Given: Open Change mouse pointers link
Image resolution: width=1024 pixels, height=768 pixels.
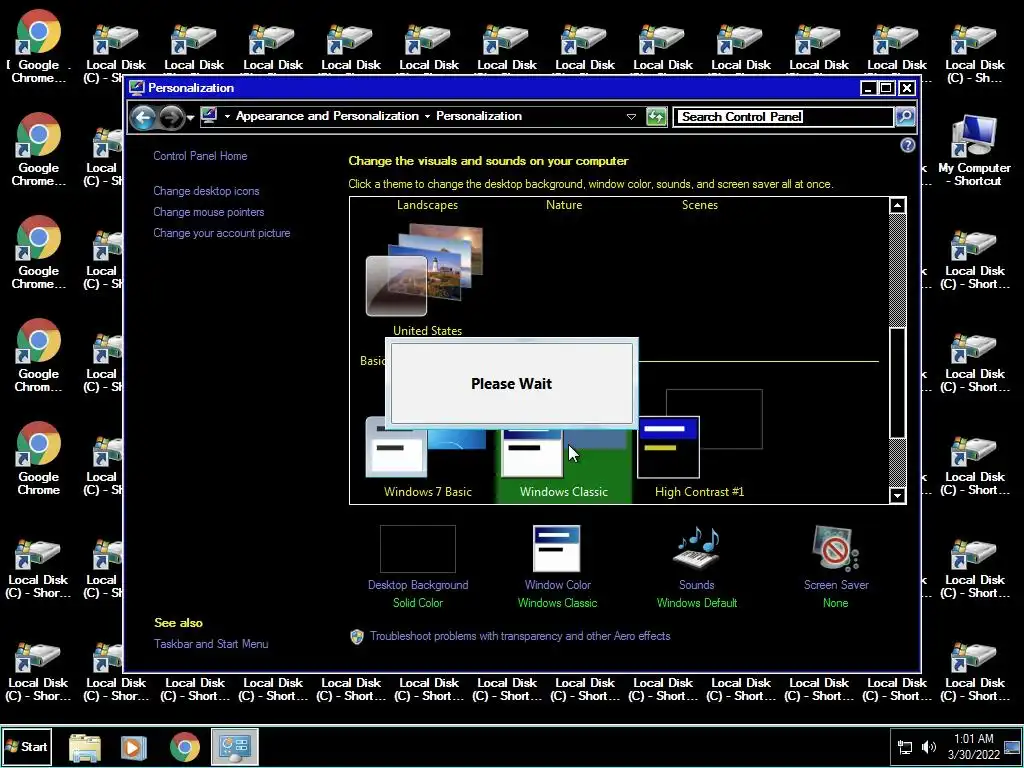Looking at the screenshot, I should coord(208,212).
